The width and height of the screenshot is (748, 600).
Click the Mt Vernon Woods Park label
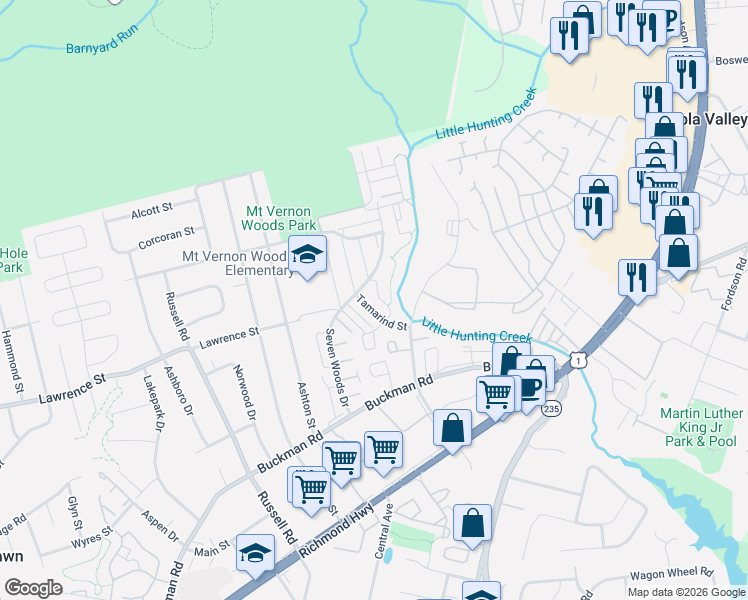point(279,218)
